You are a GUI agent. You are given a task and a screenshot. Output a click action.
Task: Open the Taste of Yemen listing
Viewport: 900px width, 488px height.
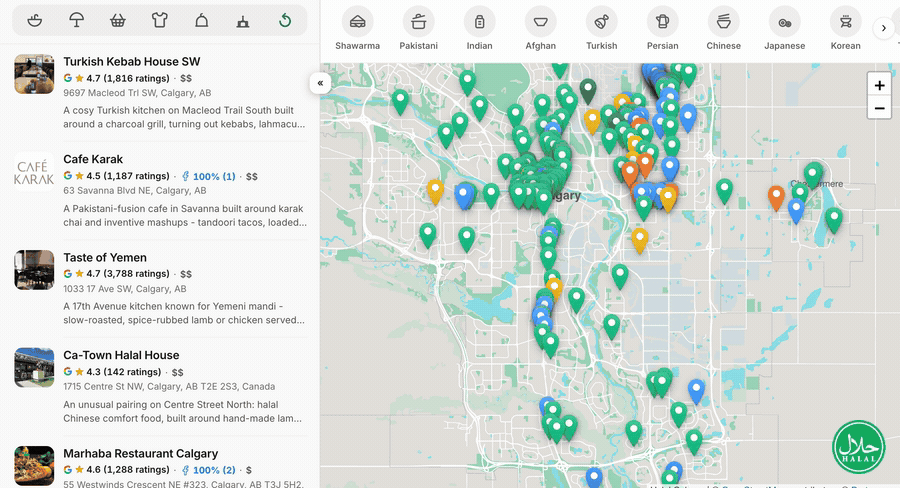point(105,257)
